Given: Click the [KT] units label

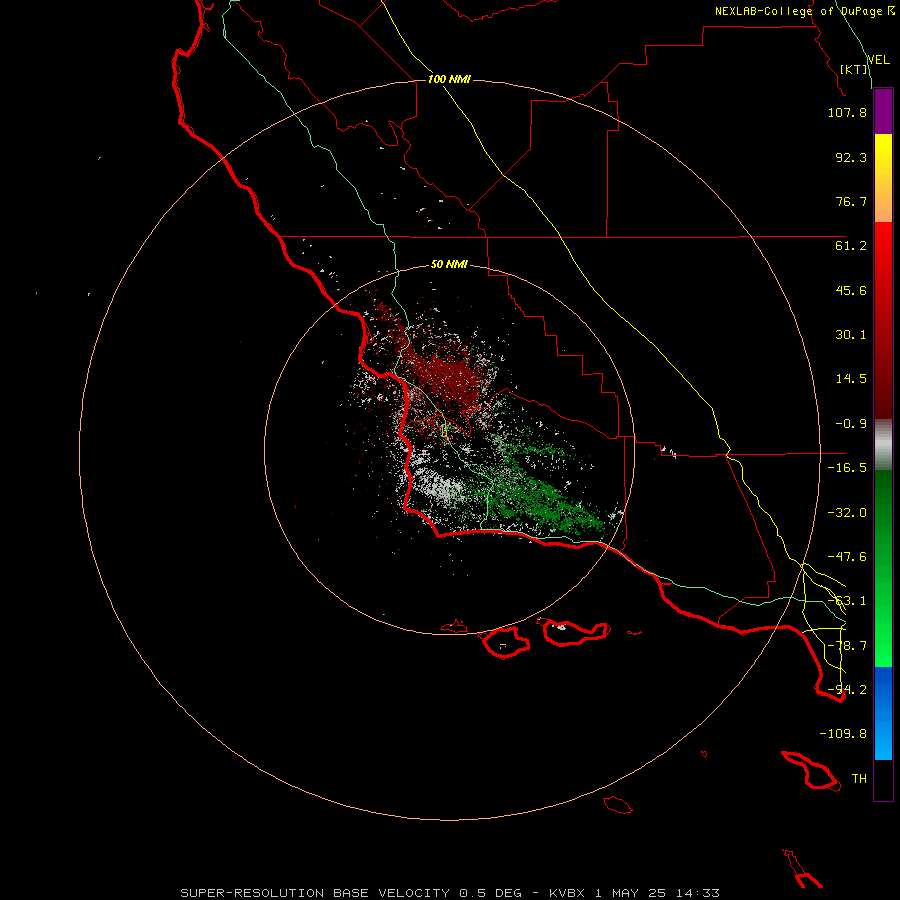Looking at the screenshot, I should (x=854, y=69).
